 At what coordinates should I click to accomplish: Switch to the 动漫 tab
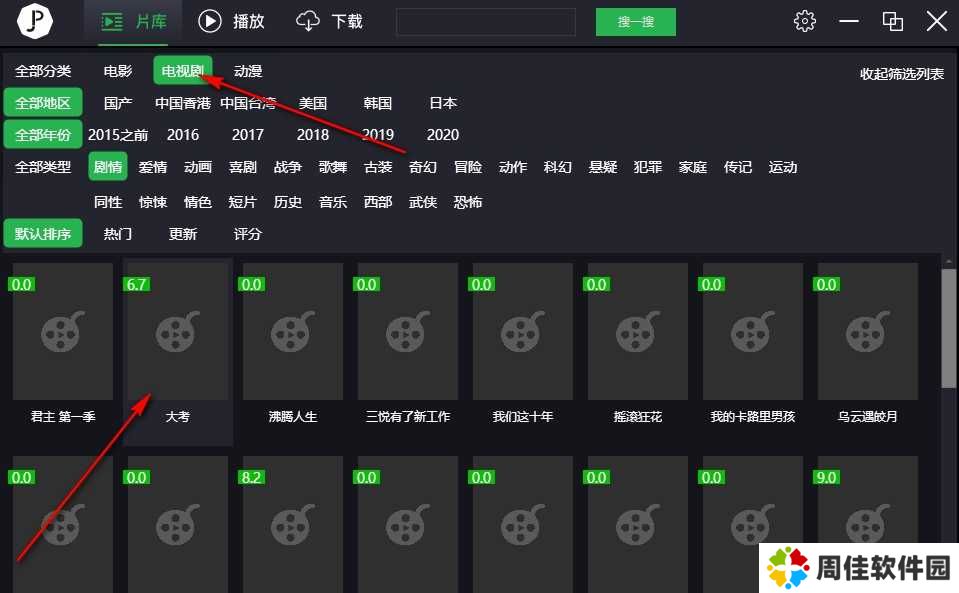click(x=248, y=71)
